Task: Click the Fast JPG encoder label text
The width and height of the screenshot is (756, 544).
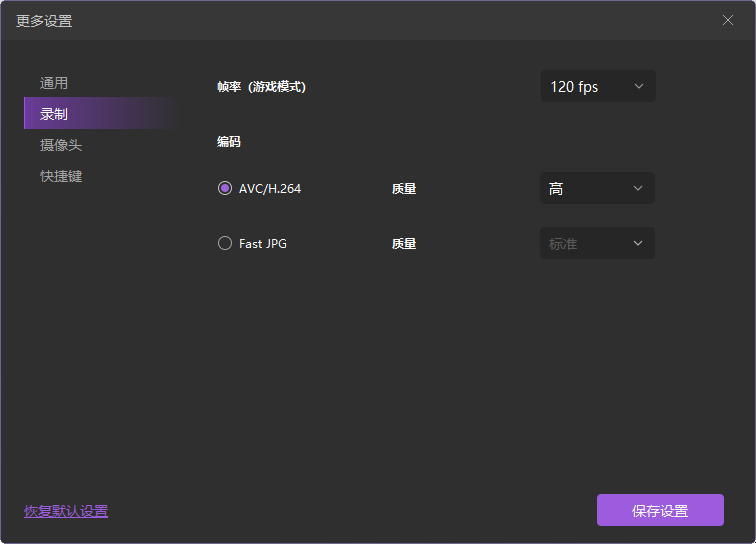Action: 263,243
